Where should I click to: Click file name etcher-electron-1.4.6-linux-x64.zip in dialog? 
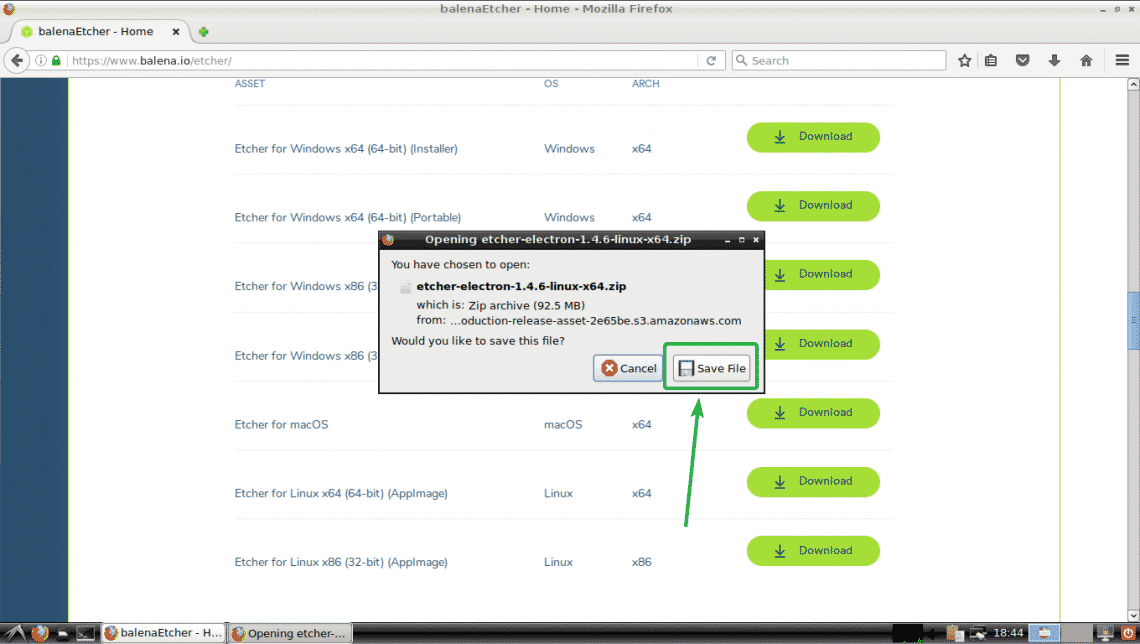coord(521,286)
